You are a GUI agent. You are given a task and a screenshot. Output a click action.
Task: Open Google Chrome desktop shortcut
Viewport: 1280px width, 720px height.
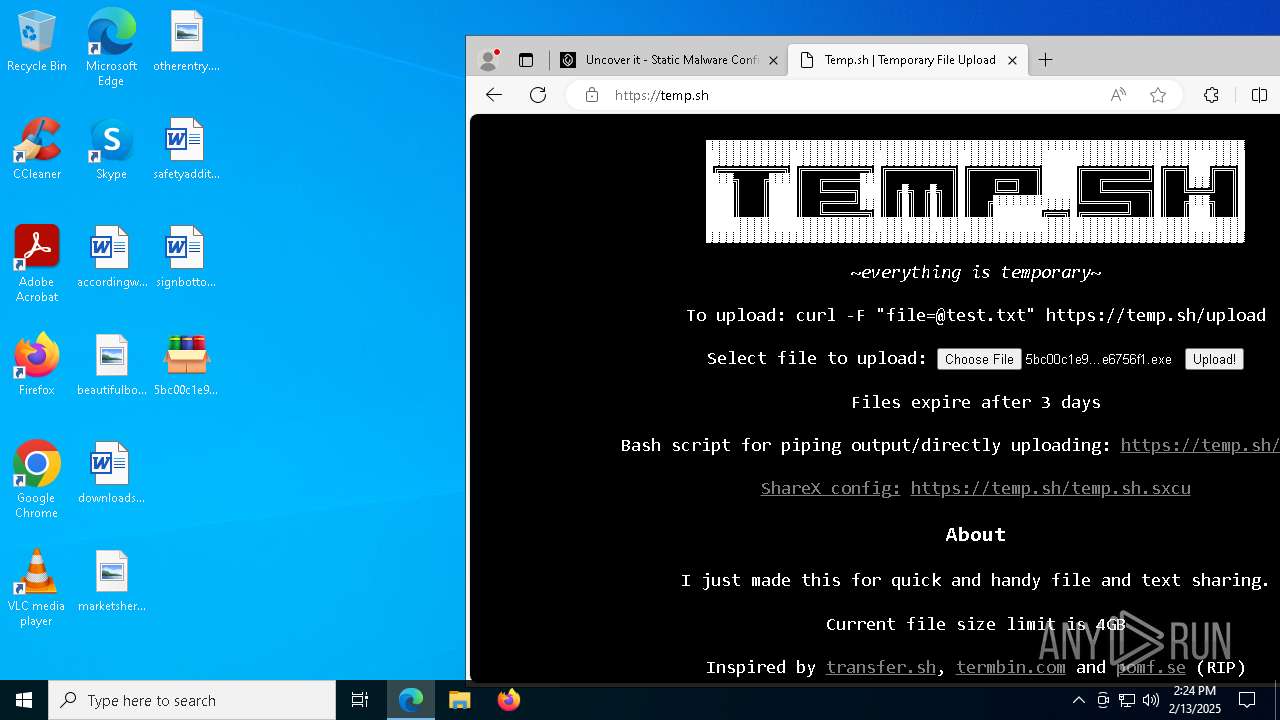(36, 480)
